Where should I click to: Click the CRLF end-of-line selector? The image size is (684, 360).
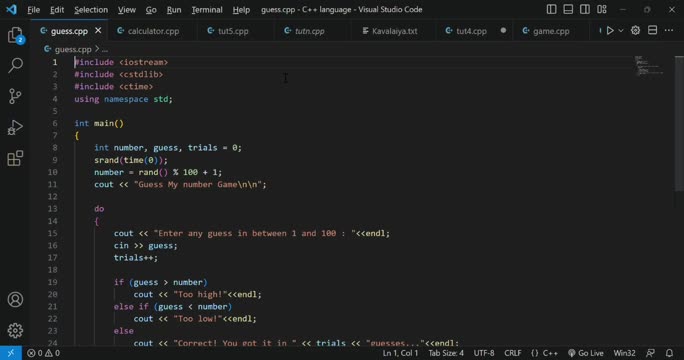pyautogui.click(x=513, y=353)
